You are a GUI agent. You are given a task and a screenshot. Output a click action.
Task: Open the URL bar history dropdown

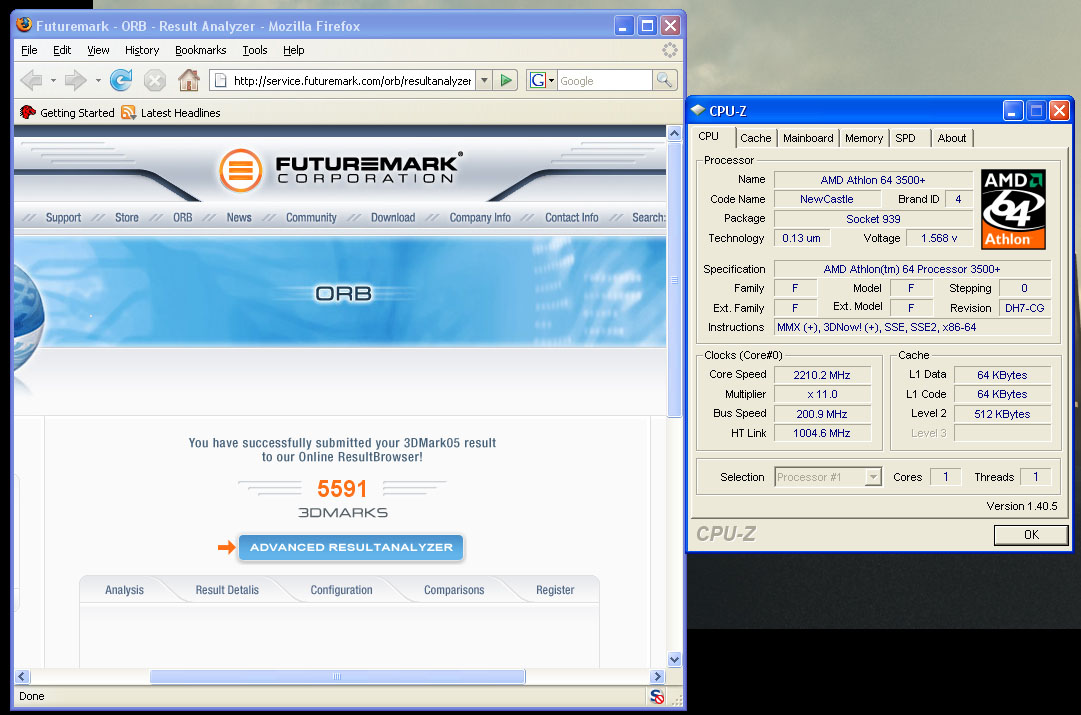[485, 81]
